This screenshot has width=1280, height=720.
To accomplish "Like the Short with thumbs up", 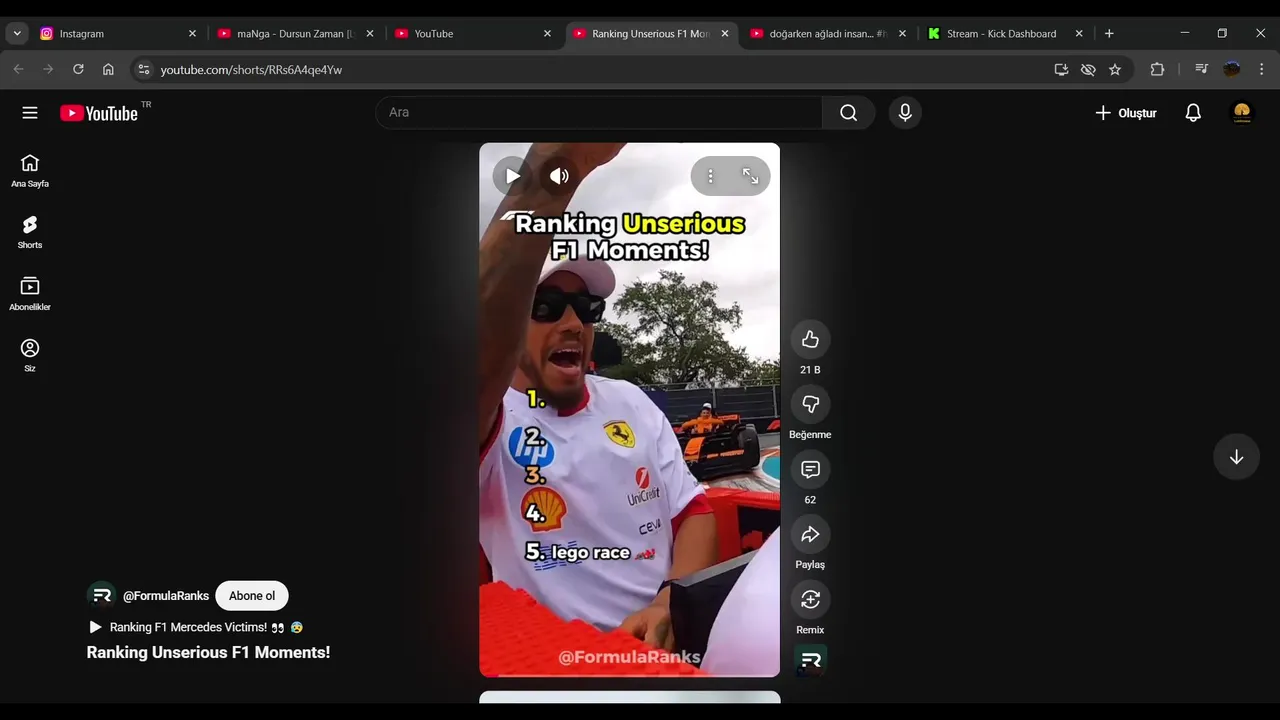I will [810, 340].
